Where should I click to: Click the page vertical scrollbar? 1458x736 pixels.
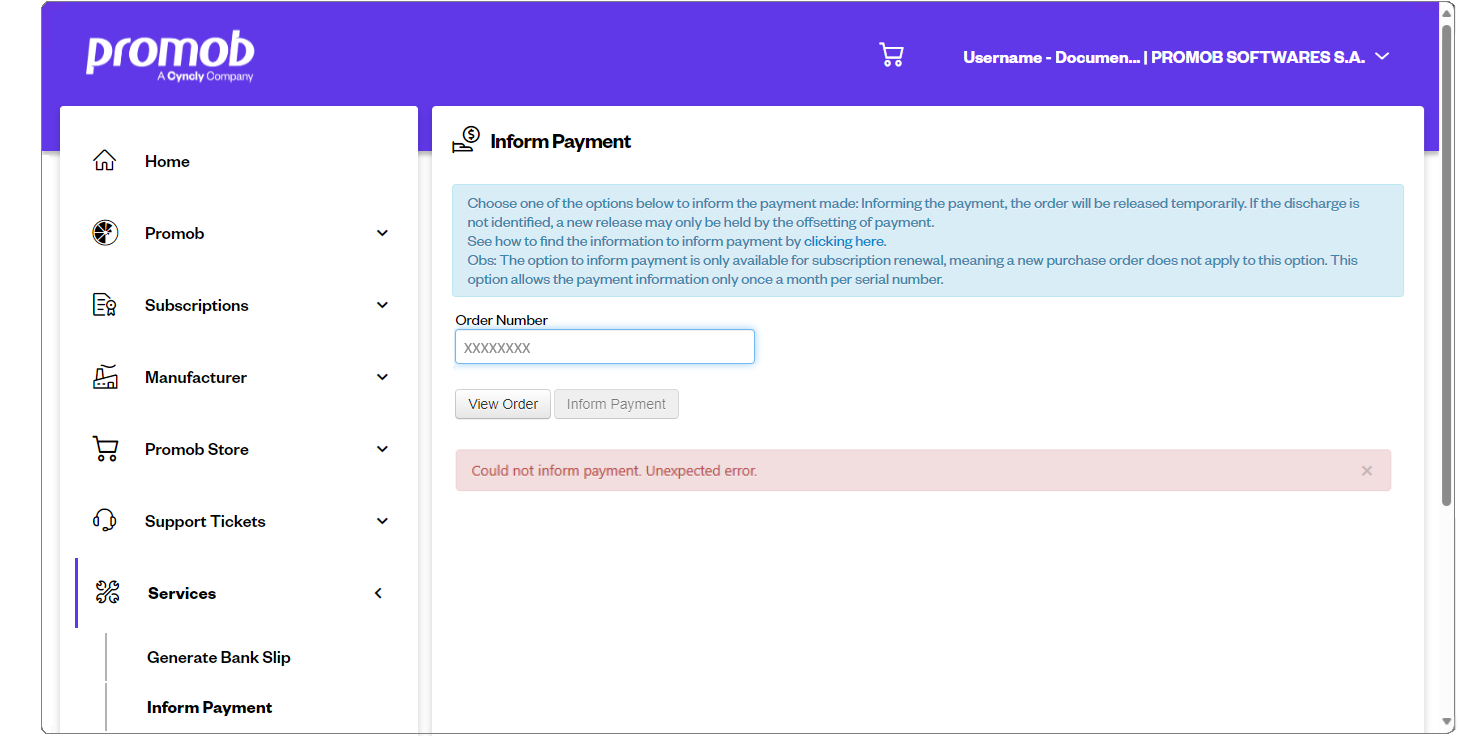point(1447,265)
